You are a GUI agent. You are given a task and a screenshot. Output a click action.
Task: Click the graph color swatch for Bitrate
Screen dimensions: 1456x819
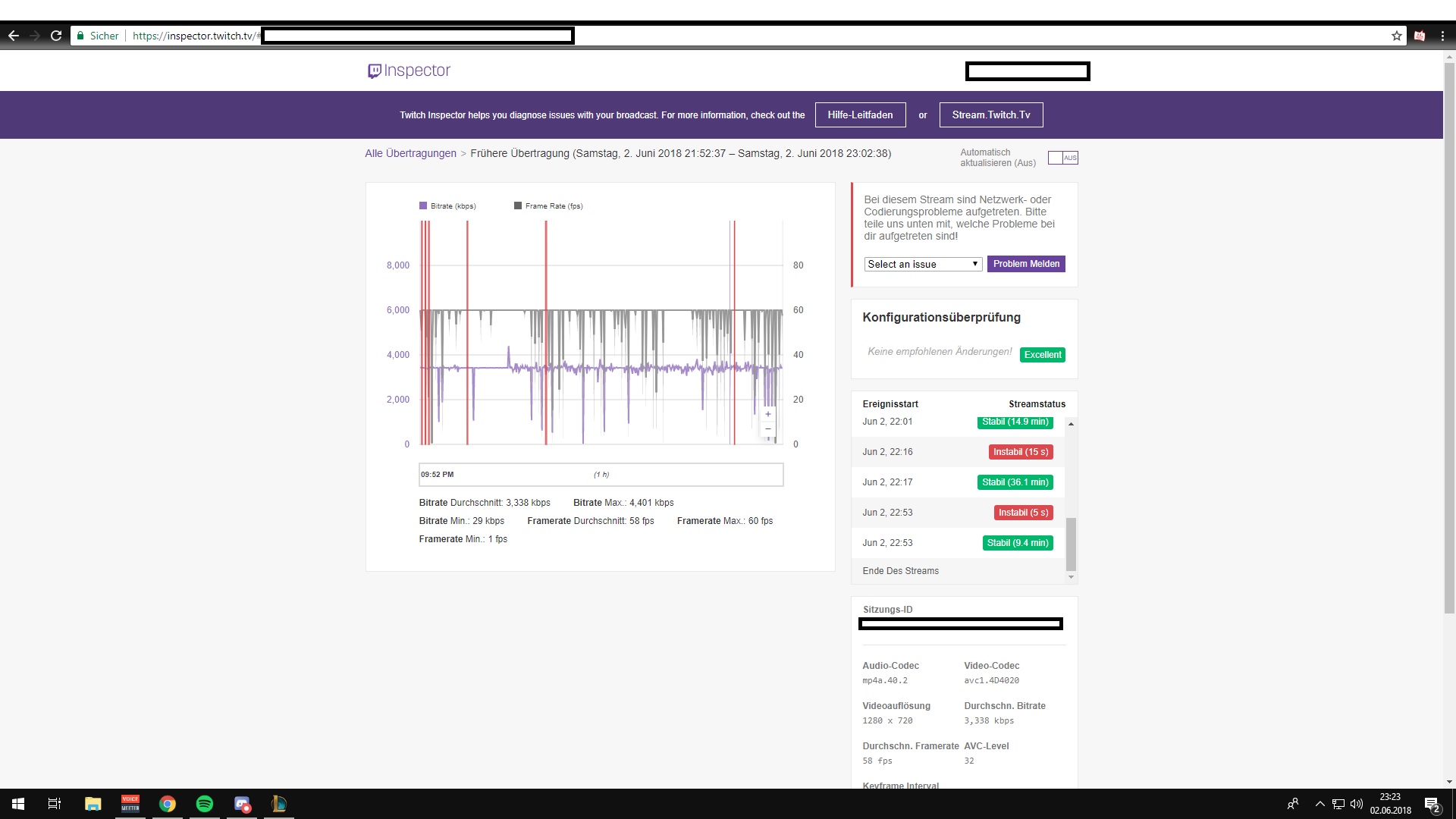pos(422,205)
